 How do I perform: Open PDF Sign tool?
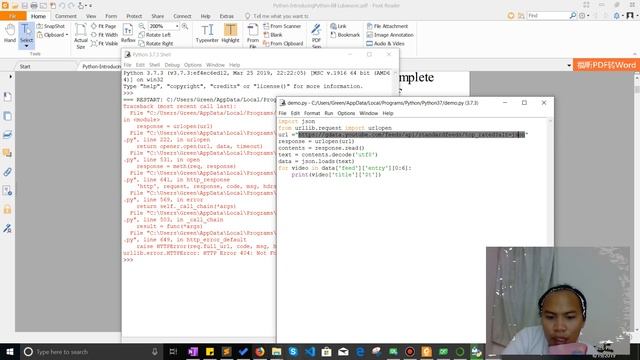pyautogui.click(x=316, y=36)
